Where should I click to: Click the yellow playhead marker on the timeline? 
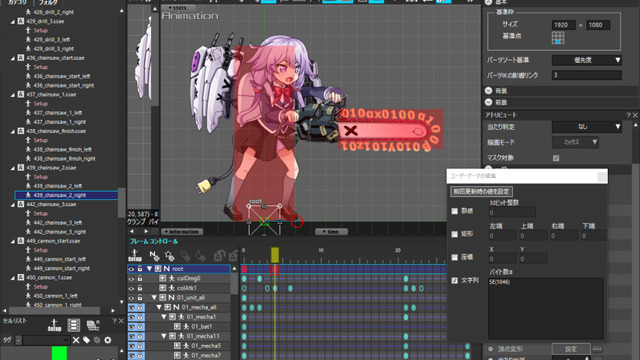point(275,255)
